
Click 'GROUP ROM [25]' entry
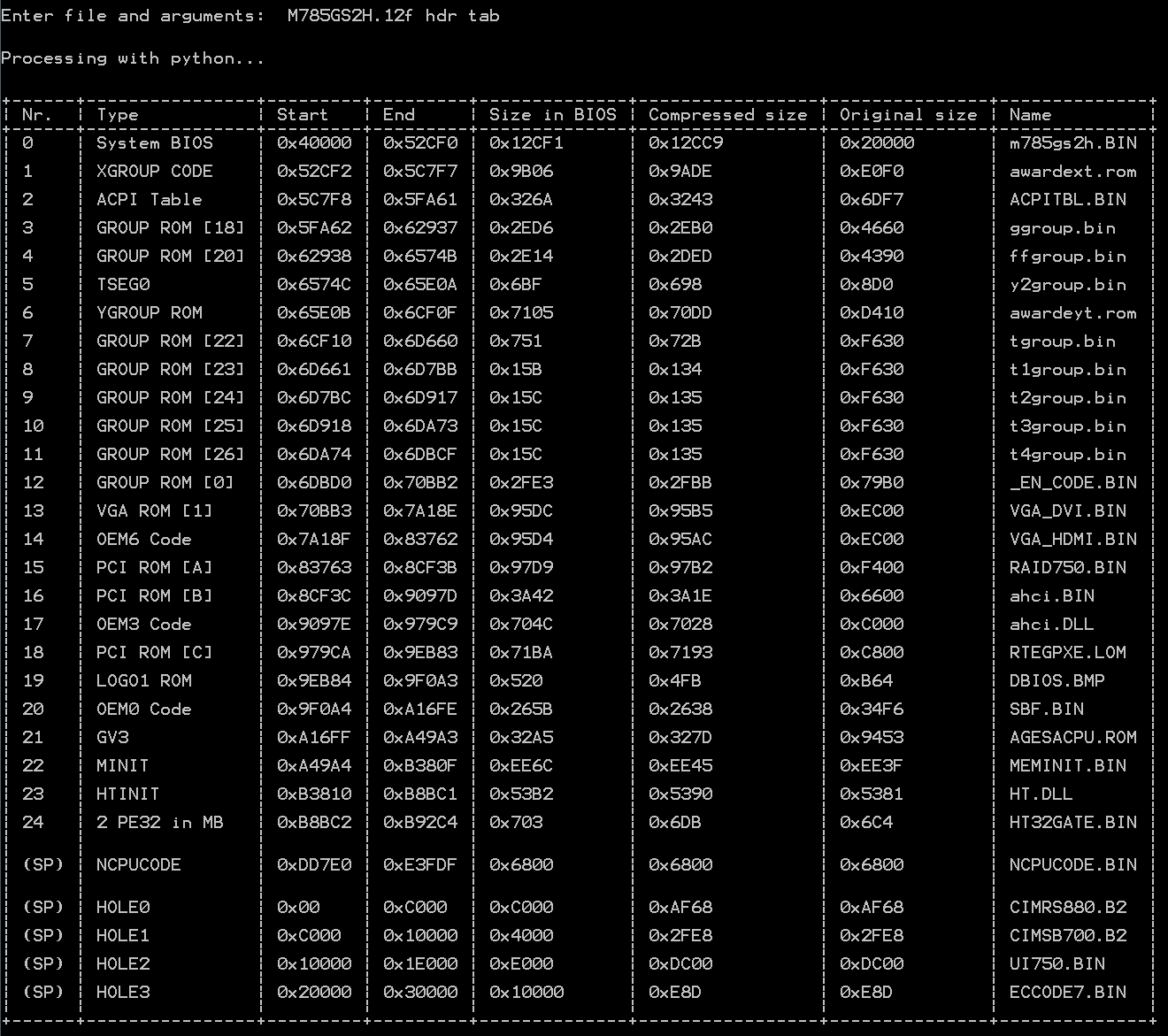170,426
